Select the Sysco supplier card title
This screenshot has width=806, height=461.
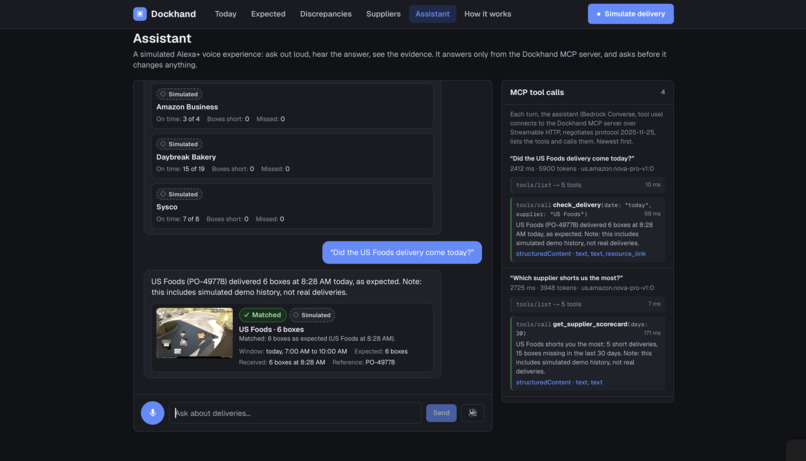167,207
